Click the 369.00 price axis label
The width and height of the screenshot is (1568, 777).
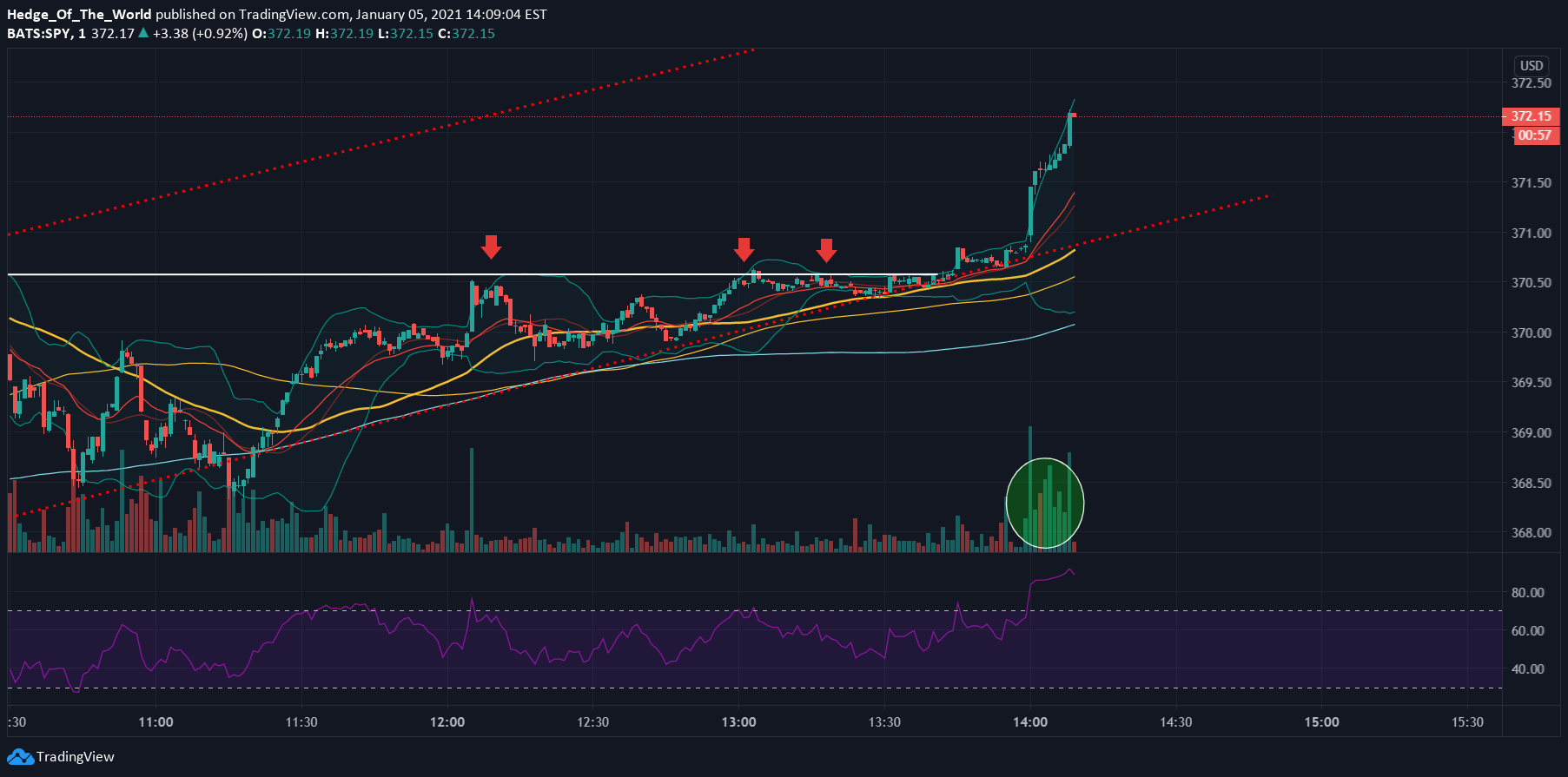click(1531, 432)
